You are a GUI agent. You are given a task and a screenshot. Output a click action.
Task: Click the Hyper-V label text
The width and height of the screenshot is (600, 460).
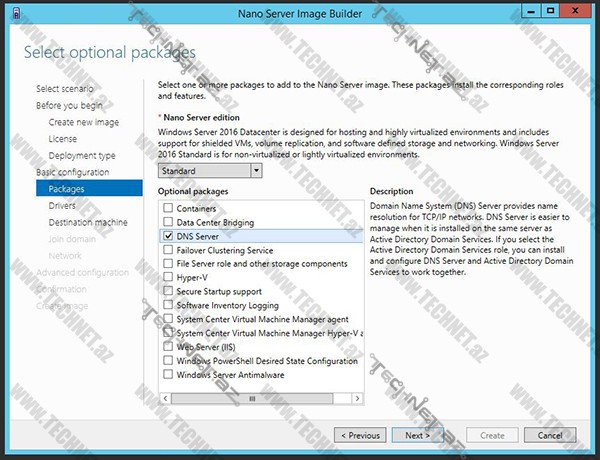click(x=192, y=277)
